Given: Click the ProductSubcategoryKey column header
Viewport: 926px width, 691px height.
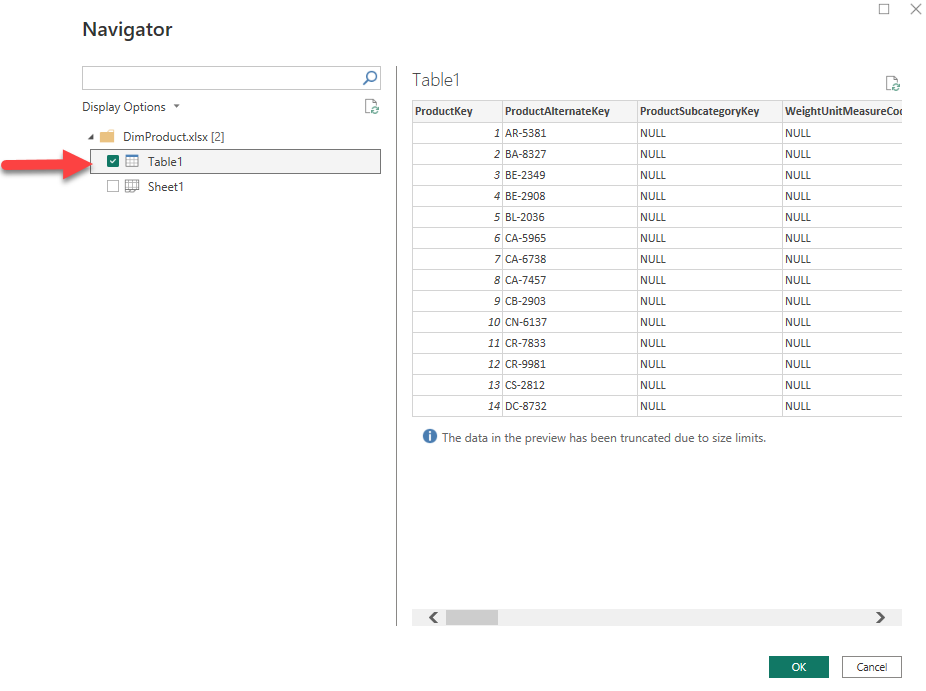Looking at the screenshot, I should pyautogui.click(x=699, y=111).
